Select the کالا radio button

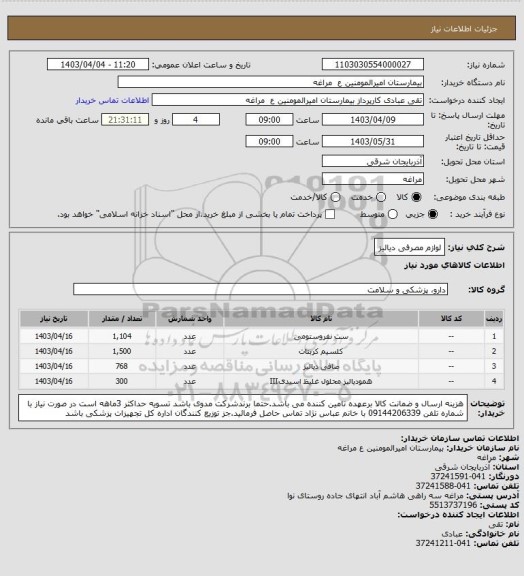[x=416, y=197]
